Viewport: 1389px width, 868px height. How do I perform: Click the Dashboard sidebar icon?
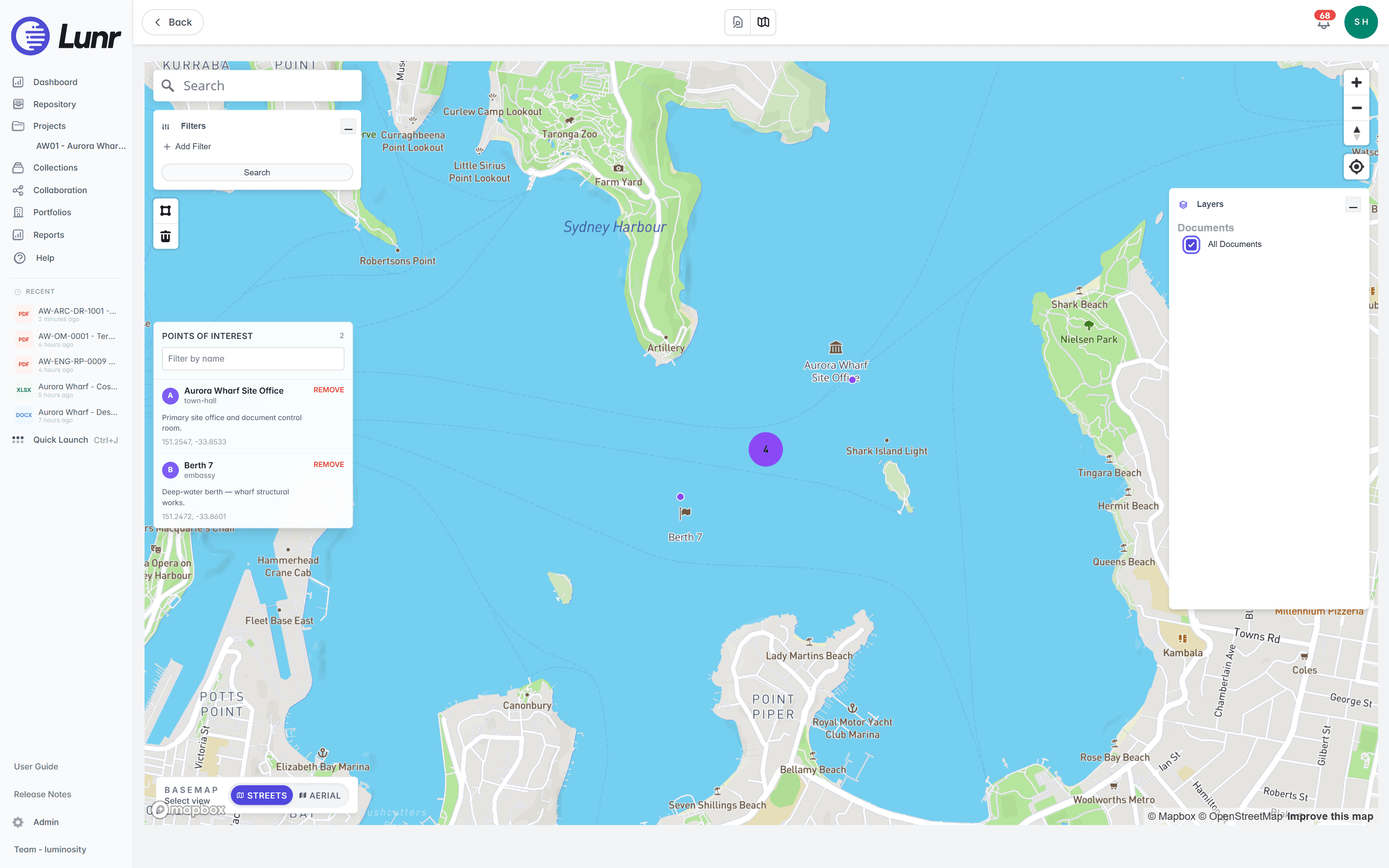coord(18,82)
